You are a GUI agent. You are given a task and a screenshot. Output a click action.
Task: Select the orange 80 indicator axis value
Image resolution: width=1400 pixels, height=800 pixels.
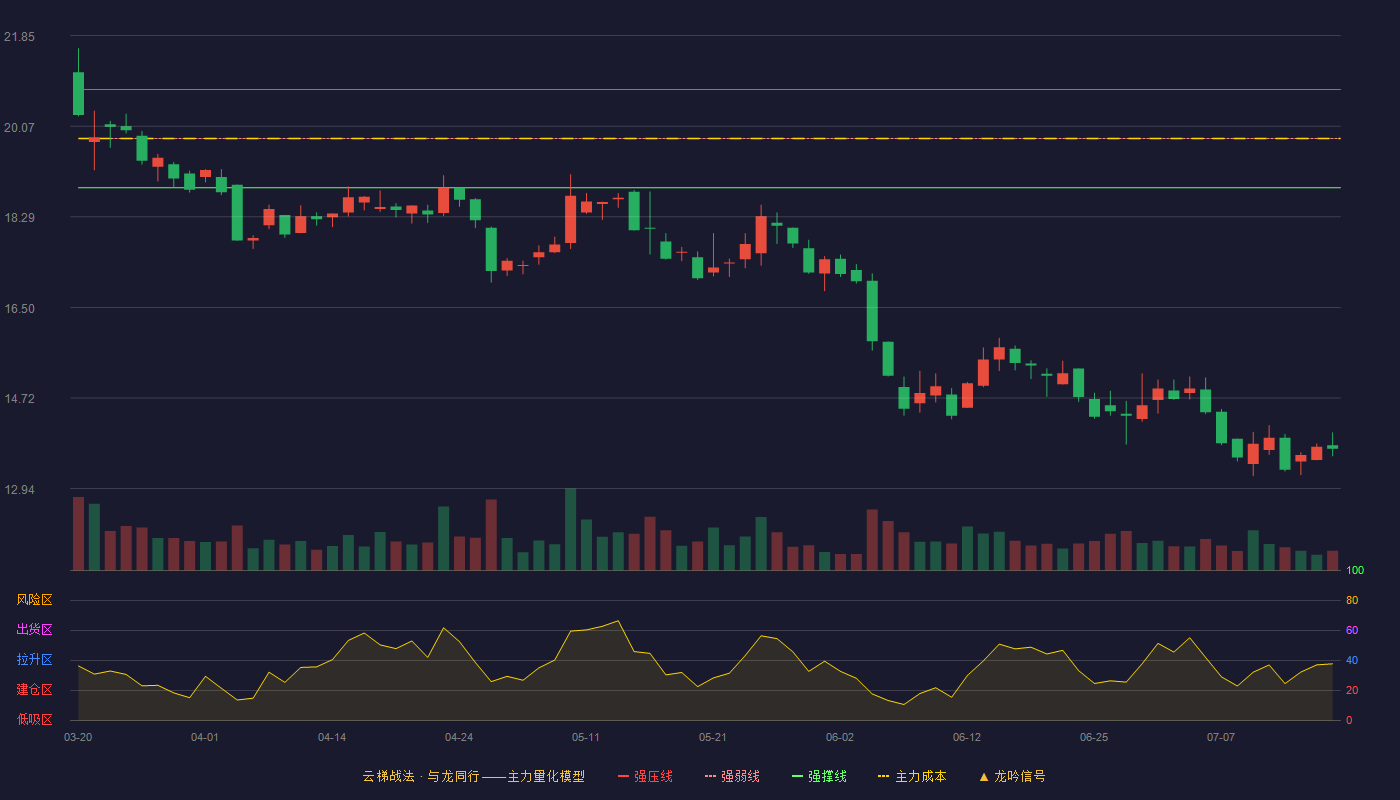coord(1352,600)
